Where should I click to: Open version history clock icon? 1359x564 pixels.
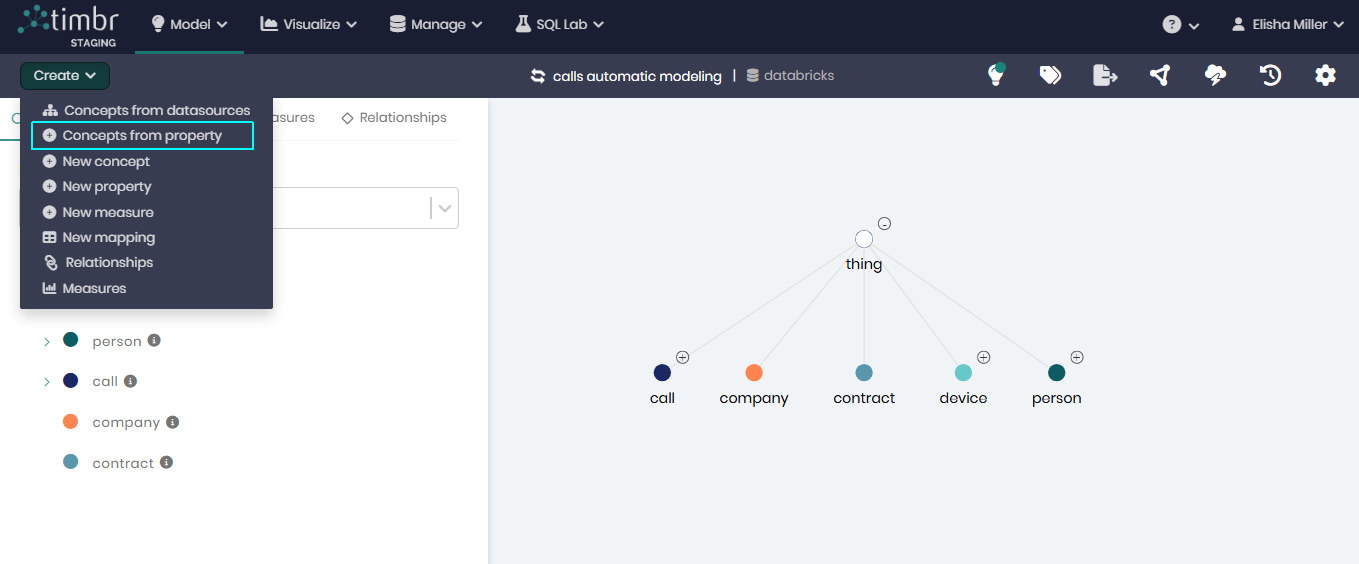(1270, 75)
